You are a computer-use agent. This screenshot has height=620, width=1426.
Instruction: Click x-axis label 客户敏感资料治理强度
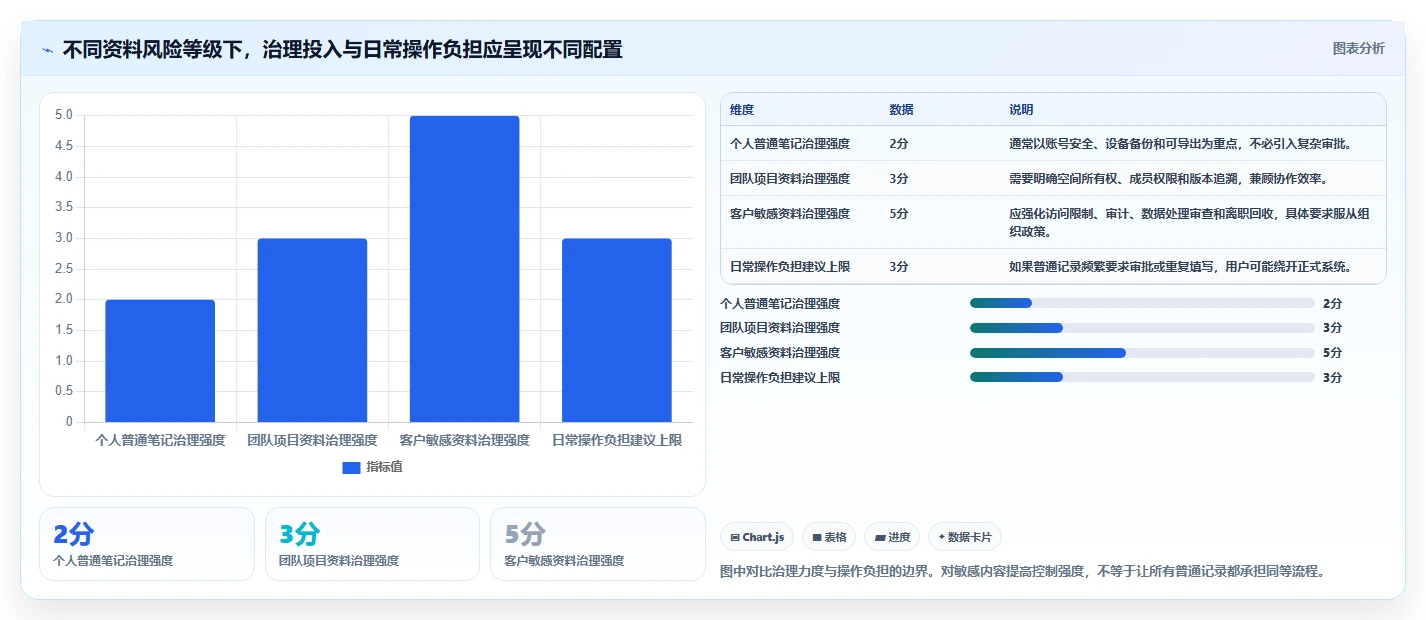(x=464, y=440)
